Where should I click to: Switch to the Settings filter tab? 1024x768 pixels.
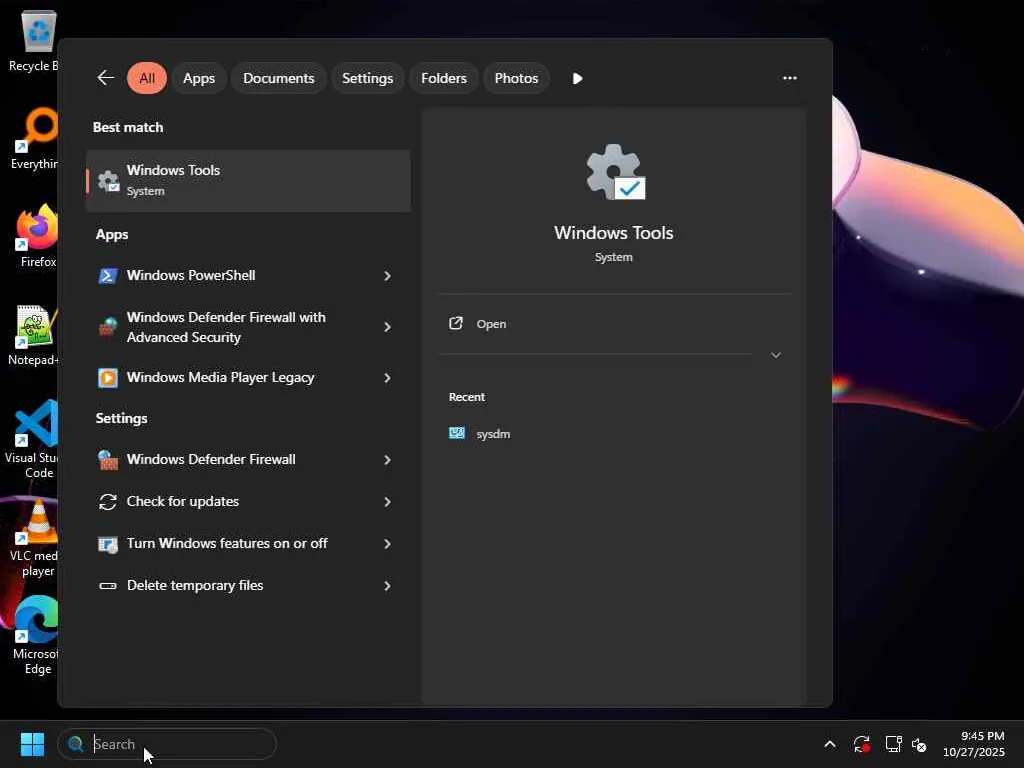[x=367, y=78]
